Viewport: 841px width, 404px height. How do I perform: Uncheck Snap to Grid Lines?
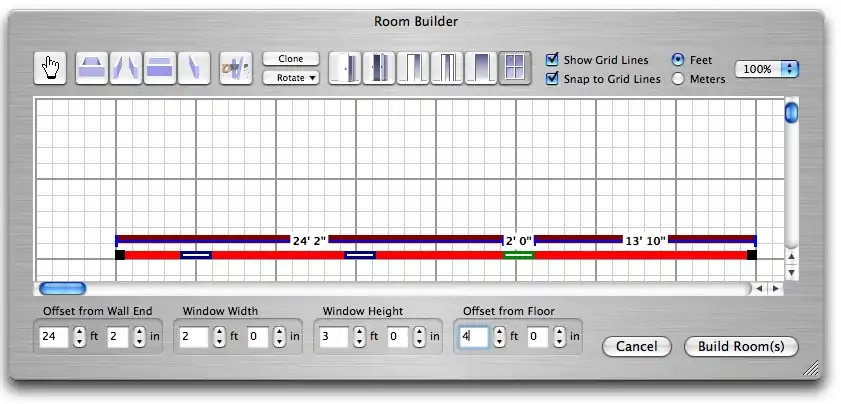[552, 79]
